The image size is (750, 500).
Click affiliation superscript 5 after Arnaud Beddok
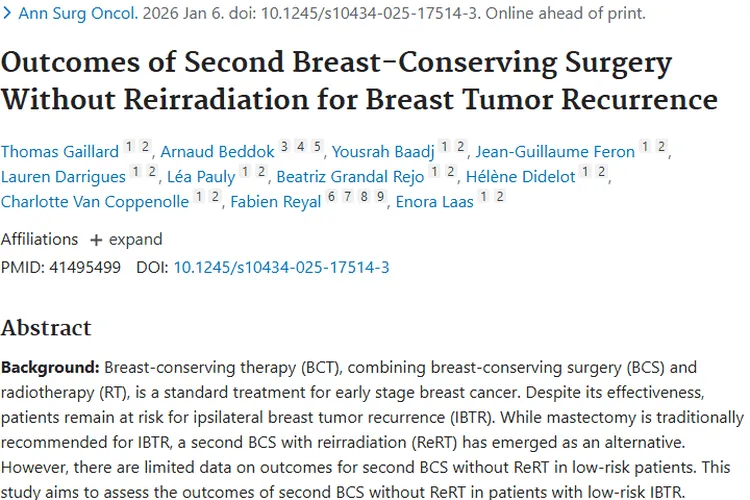(x=317, y=147)
